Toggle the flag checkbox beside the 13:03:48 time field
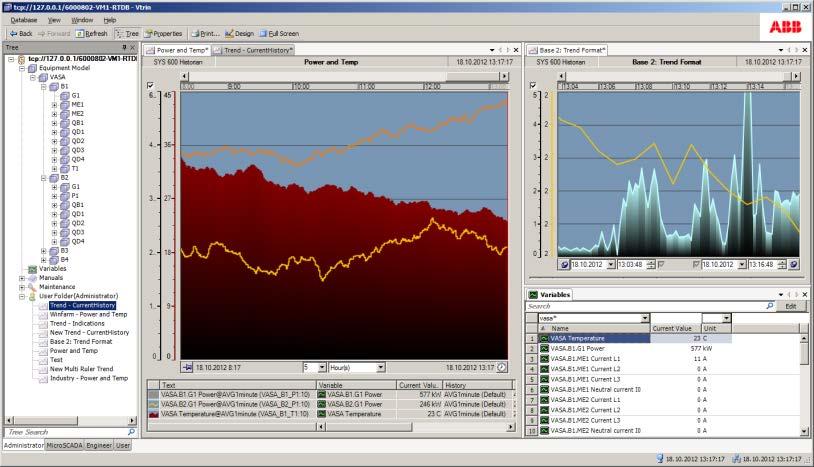Image resolution: width=814 pixels, height=467 pixels. 661,265
